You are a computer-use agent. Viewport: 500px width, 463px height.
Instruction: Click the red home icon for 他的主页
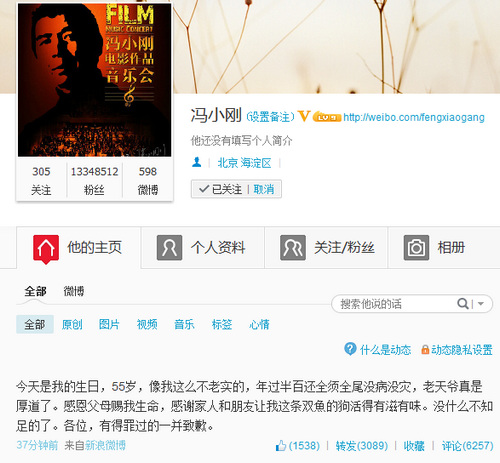pos(46,249)
